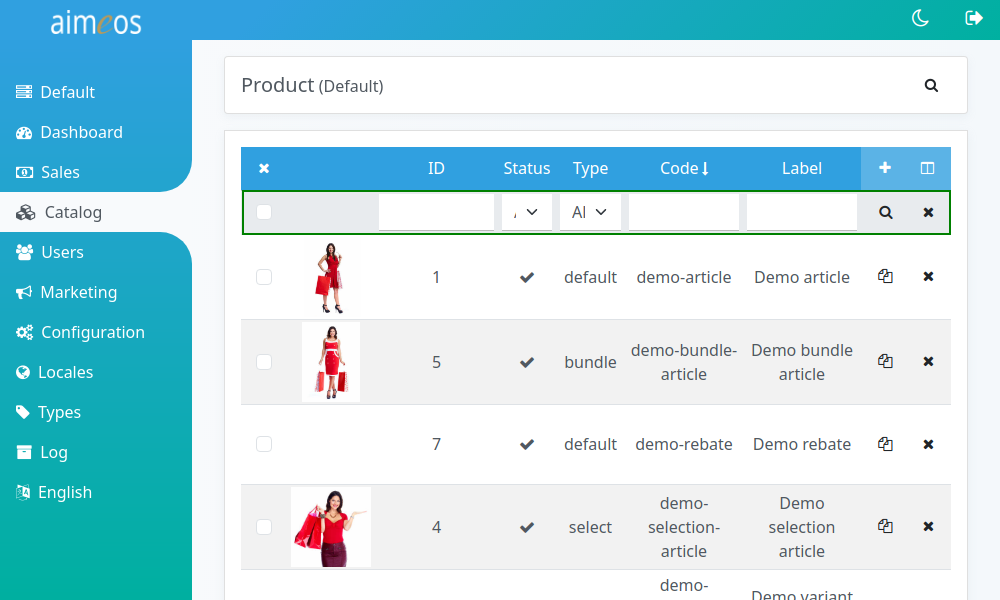Copy the Demo article product
This screenshot has width=1000, height=600.
pos(885,276)
